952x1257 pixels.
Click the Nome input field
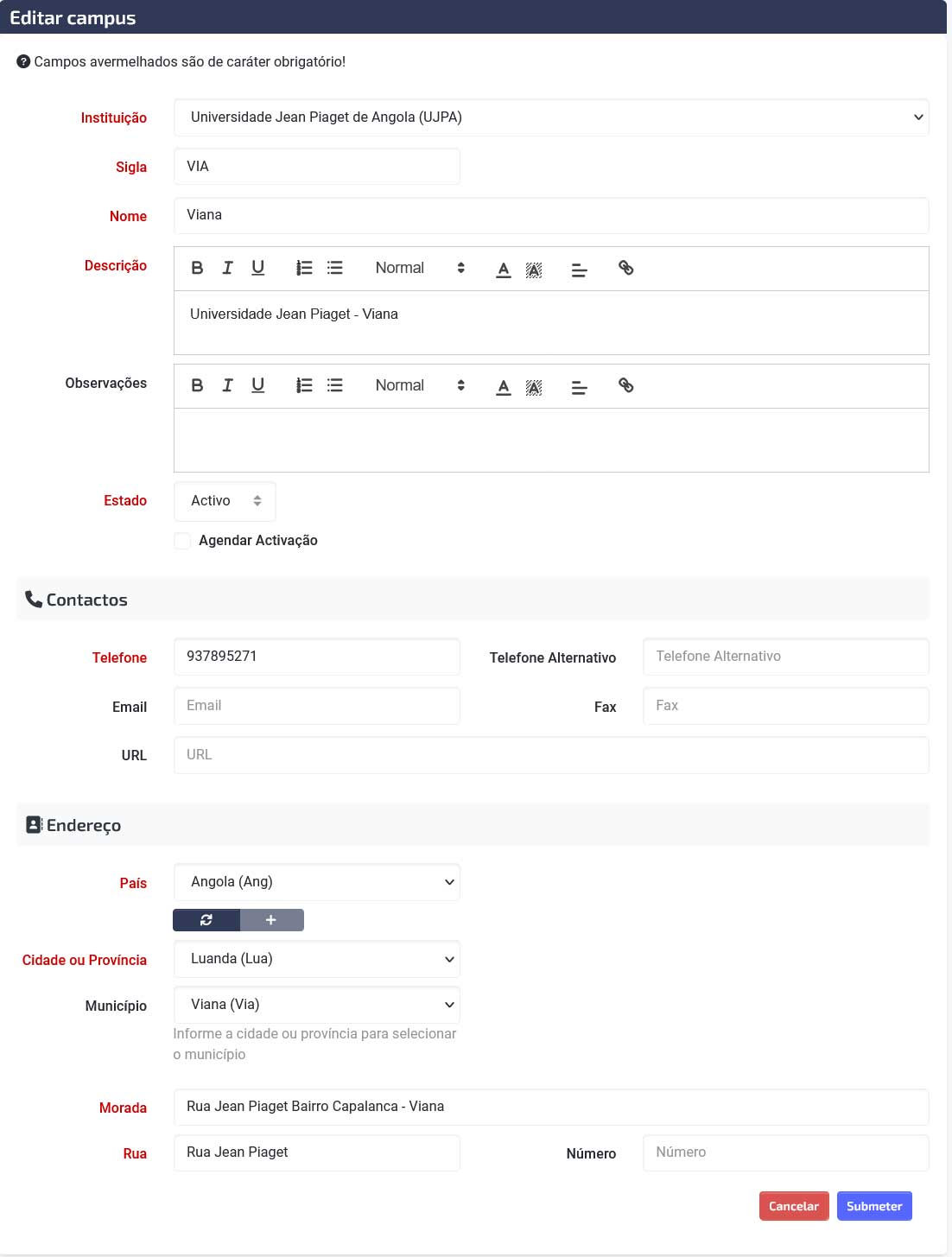[551, 215]
